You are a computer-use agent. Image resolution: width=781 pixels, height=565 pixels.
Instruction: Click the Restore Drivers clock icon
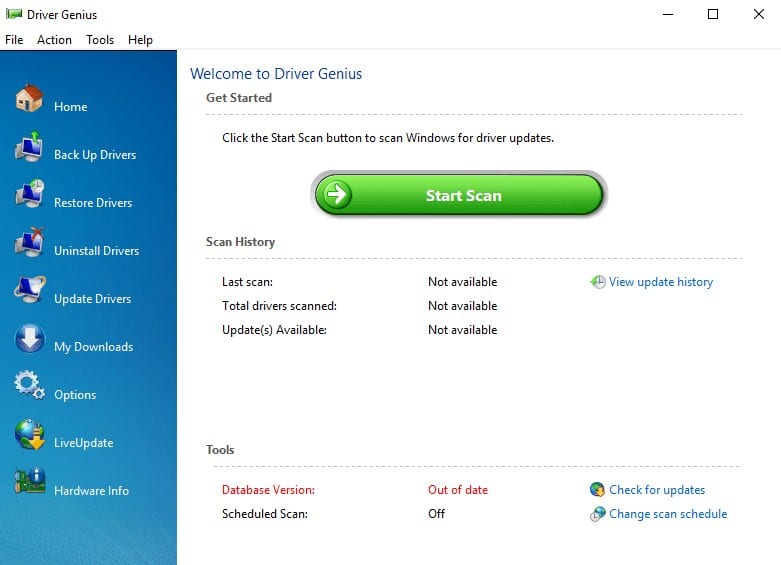pos(29,194)
